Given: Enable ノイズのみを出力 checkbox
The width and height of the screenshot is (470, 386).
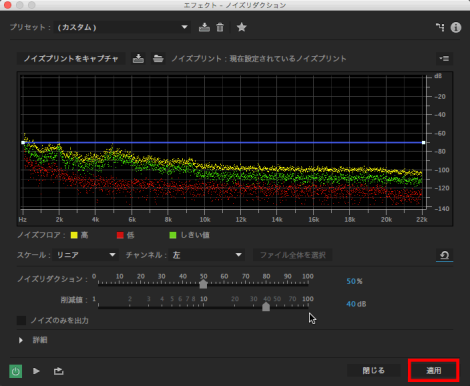Looking at the screenshot, I should coord(21,321).
